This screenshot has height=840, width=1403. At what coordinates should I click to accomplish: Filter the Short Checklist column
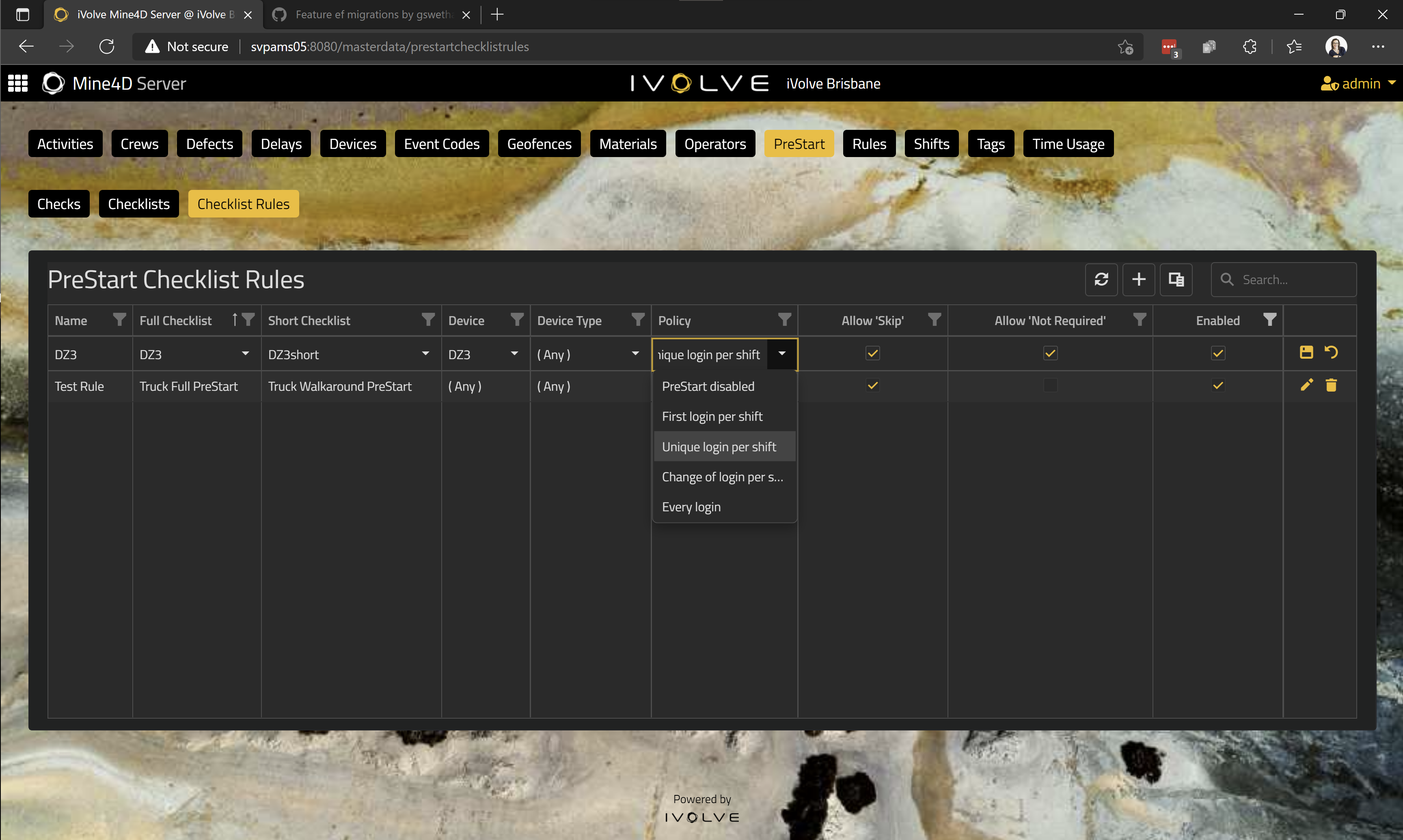(428, 320)
